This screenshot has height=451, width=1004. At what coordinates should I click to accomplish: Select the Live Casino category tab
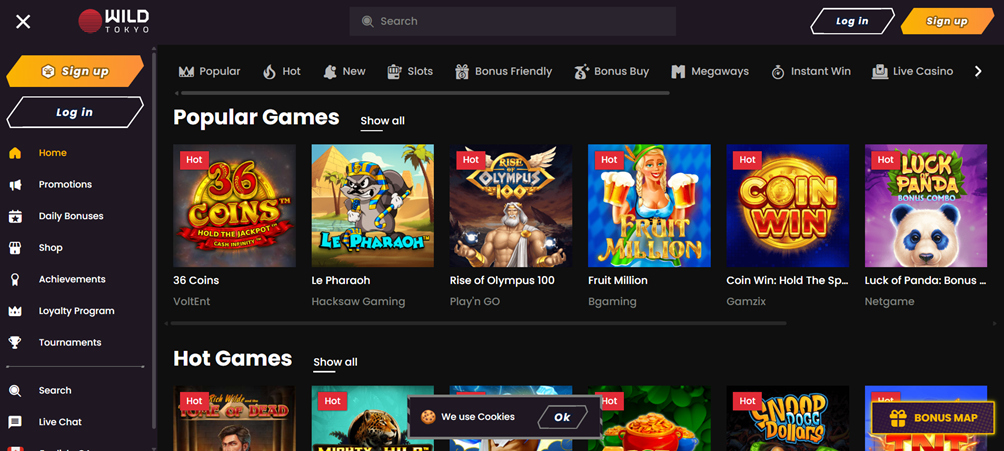912,72
